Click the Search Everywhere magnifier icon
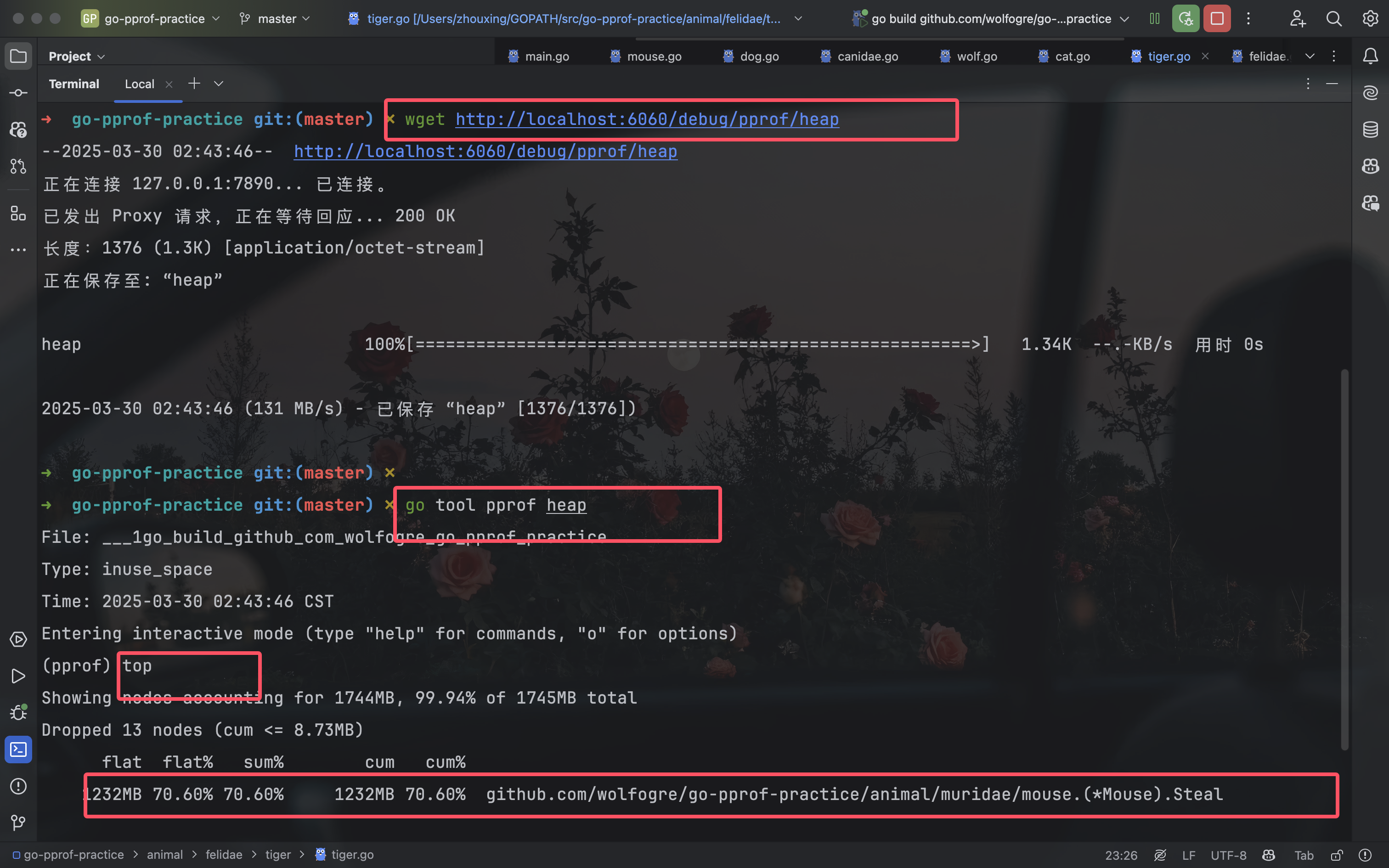1389x868 pixels. click(1334, 18)
